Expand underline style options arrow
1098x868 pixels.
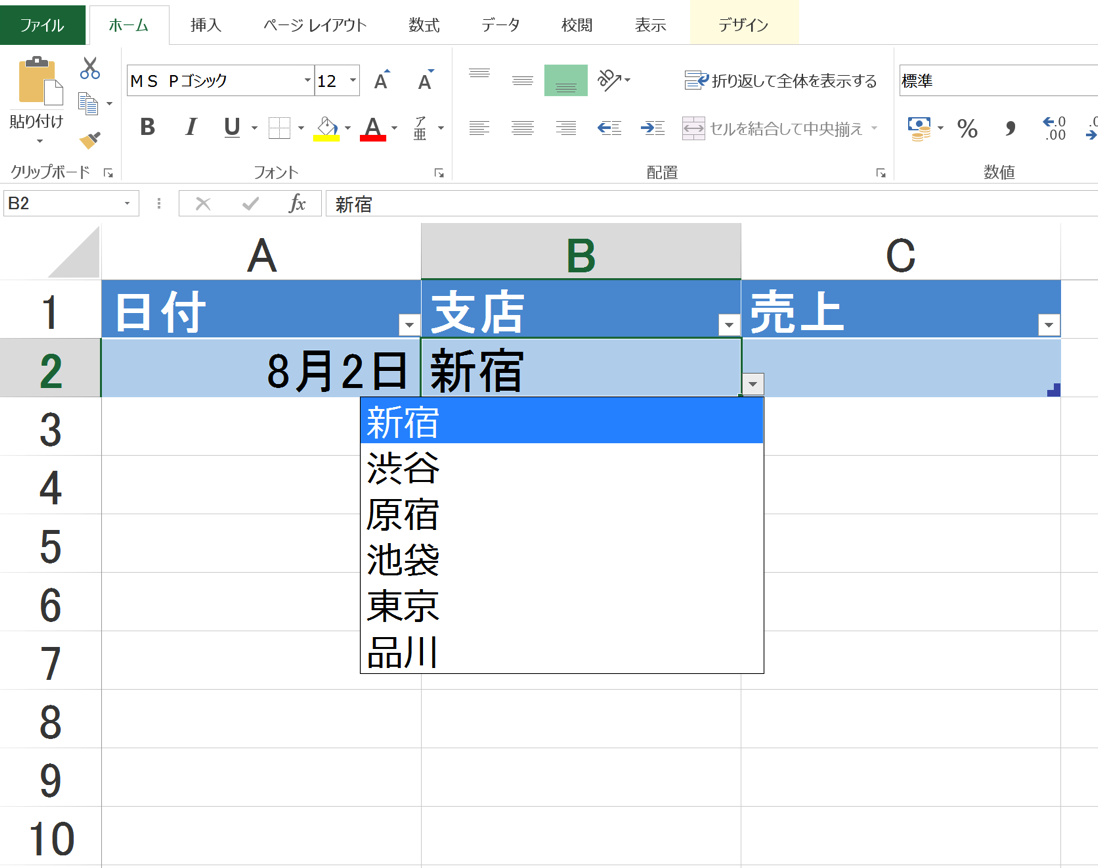254,128
